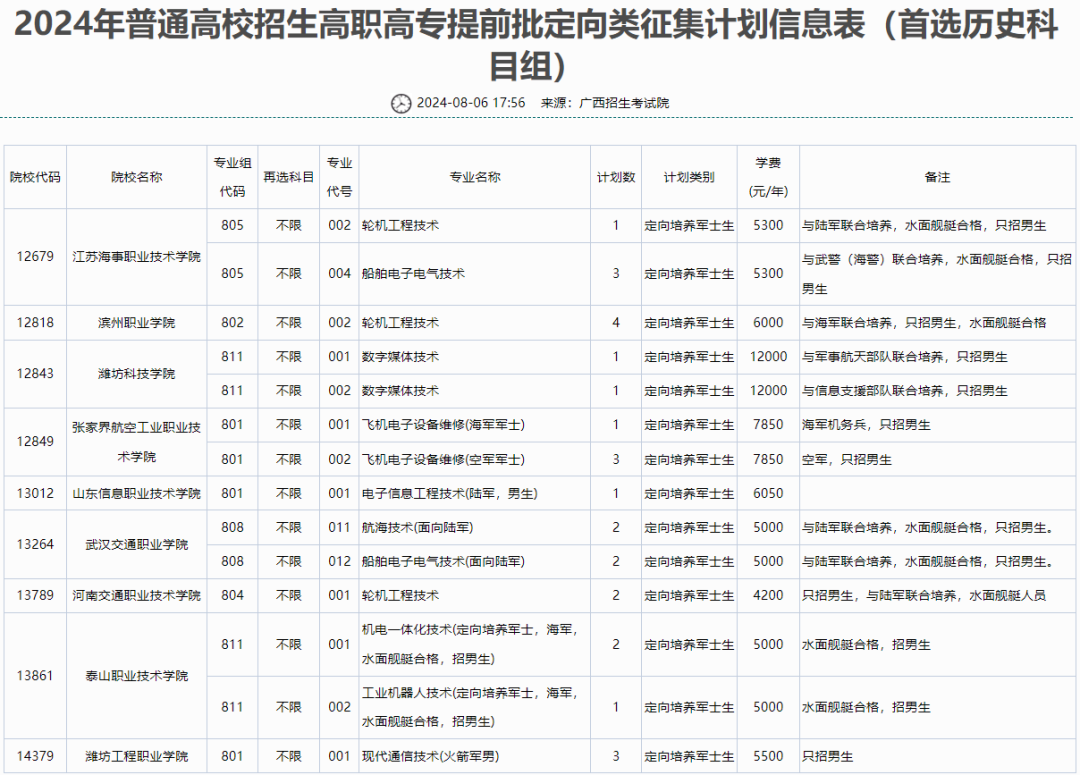This screenshot has height=775, width=1080.
Task: Click the remark 空军，只招男生
Action: coord(847,459)
